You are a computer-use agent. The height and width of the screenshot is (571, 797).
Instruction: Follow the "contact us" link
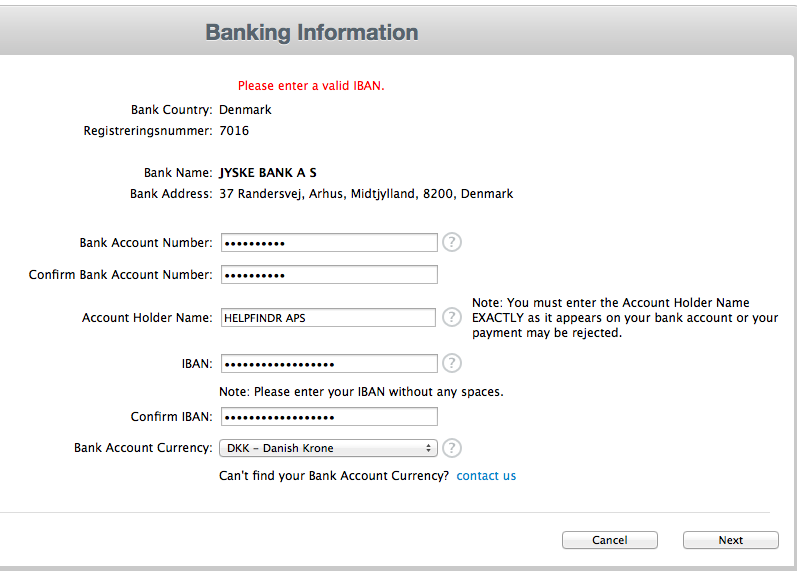486,476
